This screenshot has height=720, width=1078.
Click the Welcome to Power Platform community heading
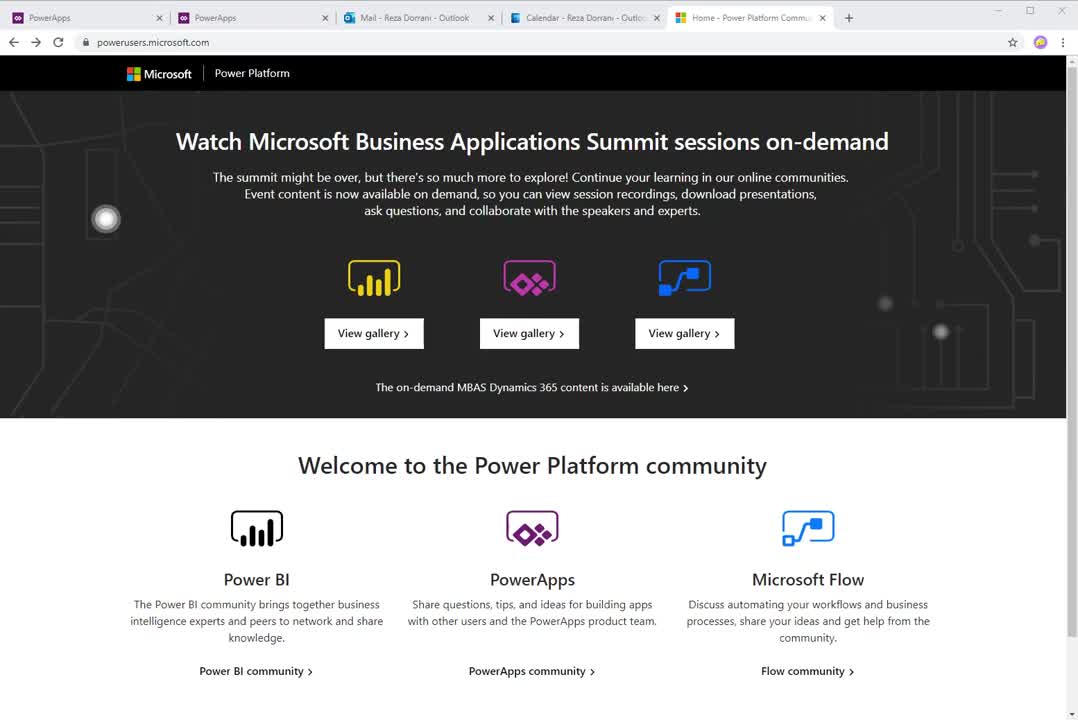click(x=532, y=466)
